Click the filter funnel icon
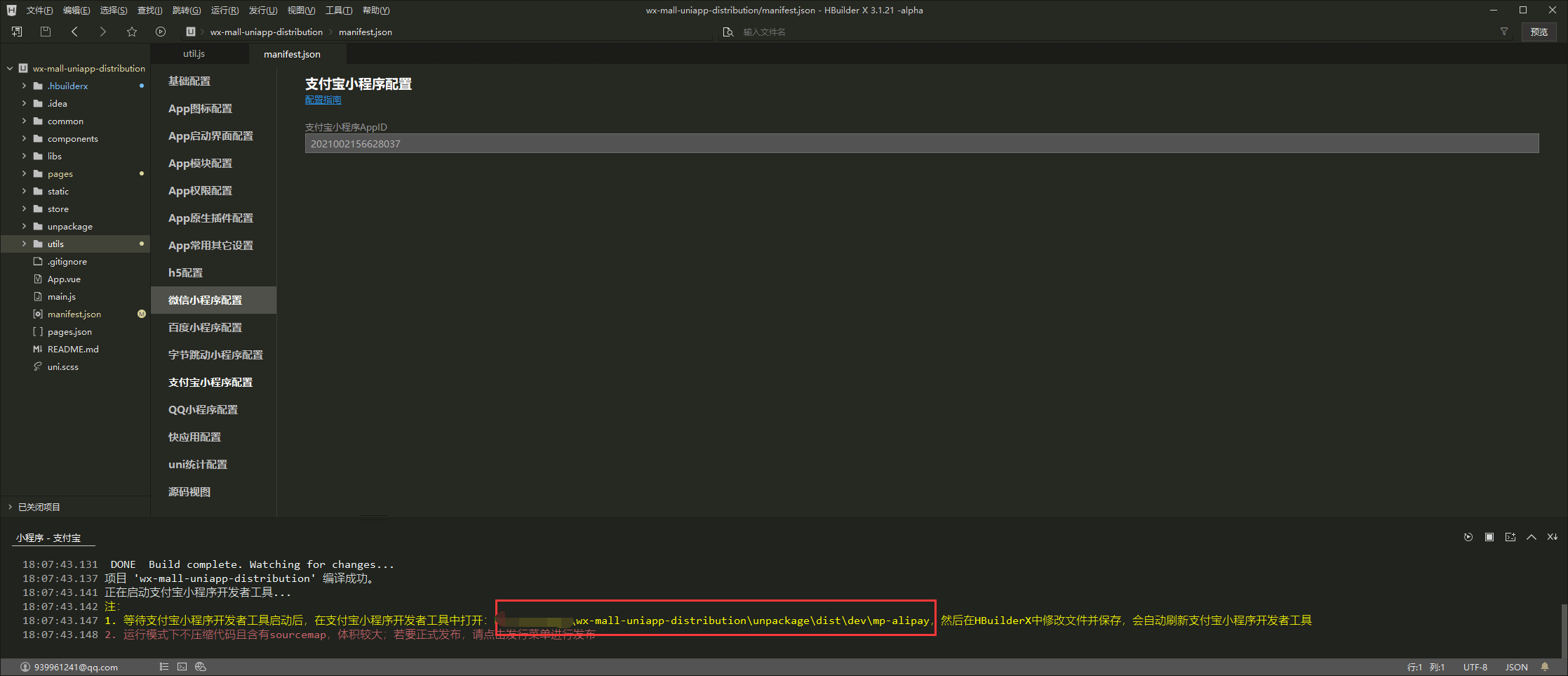This screenshot has height=676, width=1568. 1504,32
